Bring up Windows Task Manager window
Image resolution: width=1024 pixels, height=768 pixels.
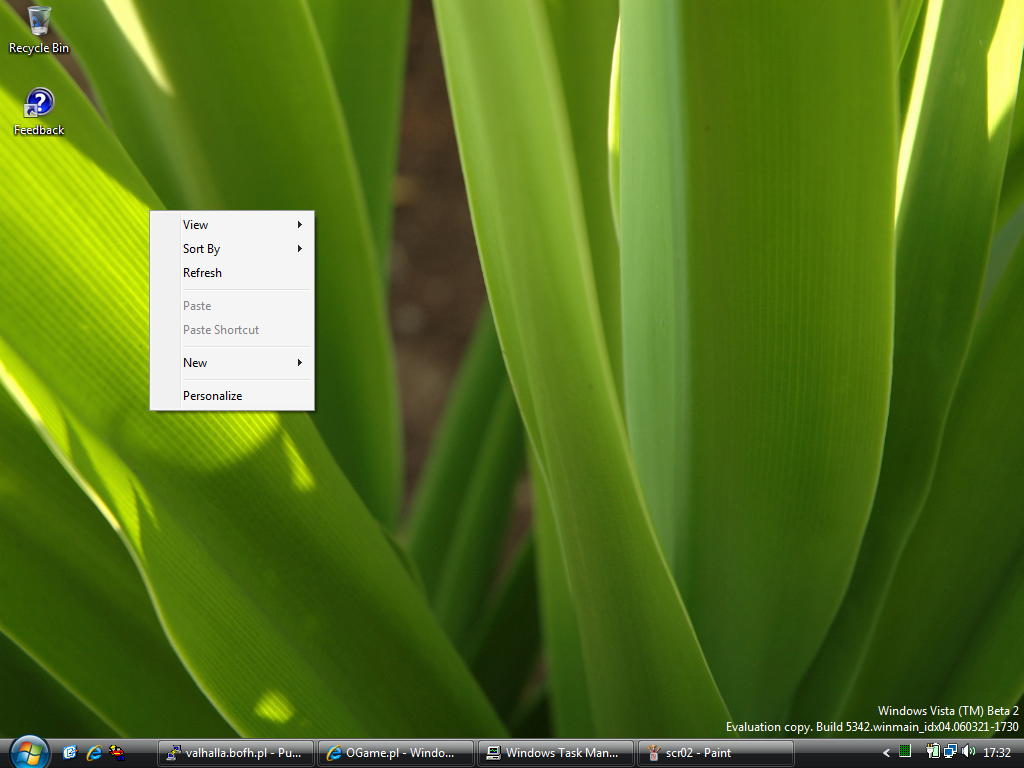tap(556, 753)
